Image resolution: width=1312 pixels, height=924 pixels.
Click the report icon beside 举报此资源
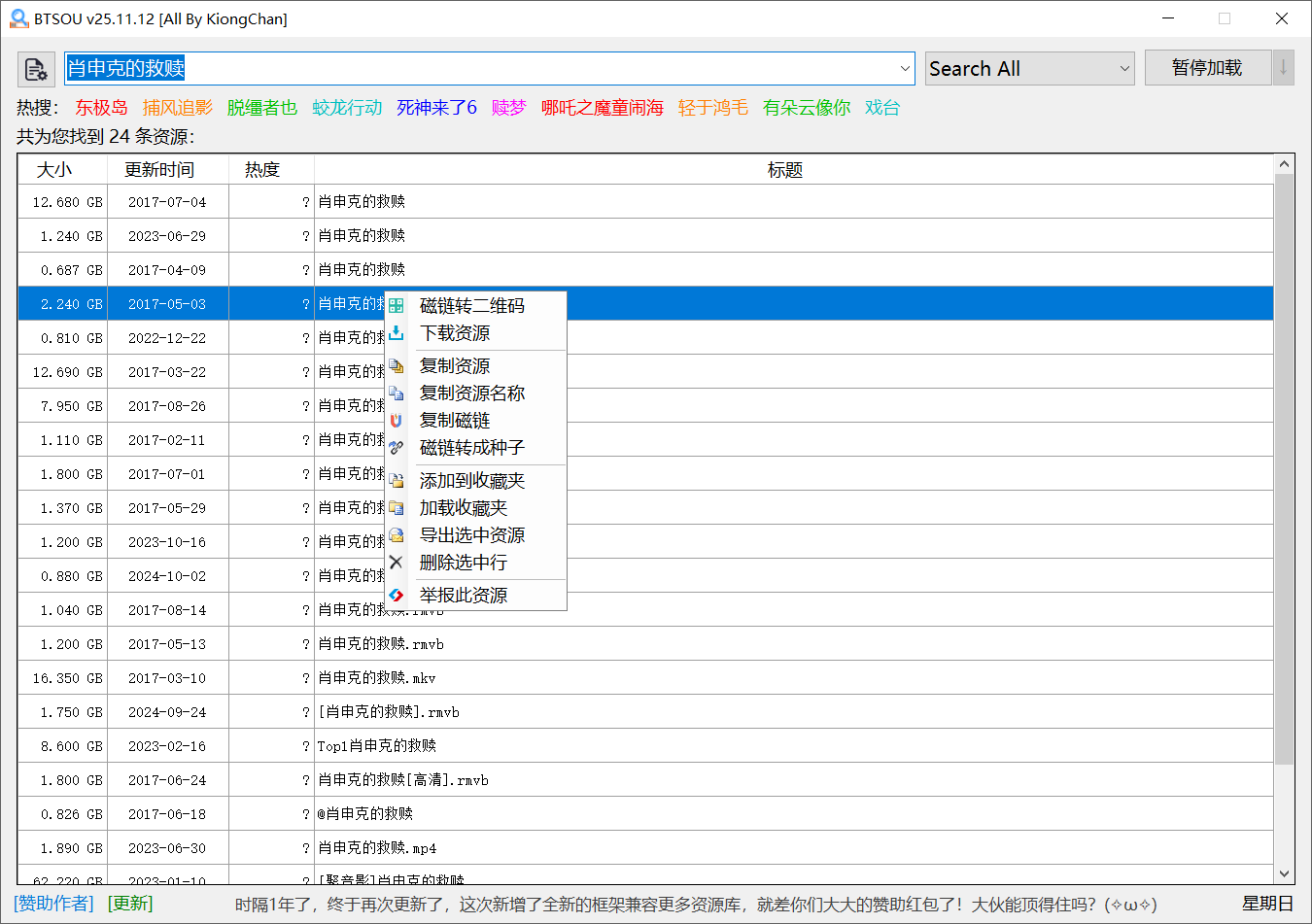[x=396, y=595]
